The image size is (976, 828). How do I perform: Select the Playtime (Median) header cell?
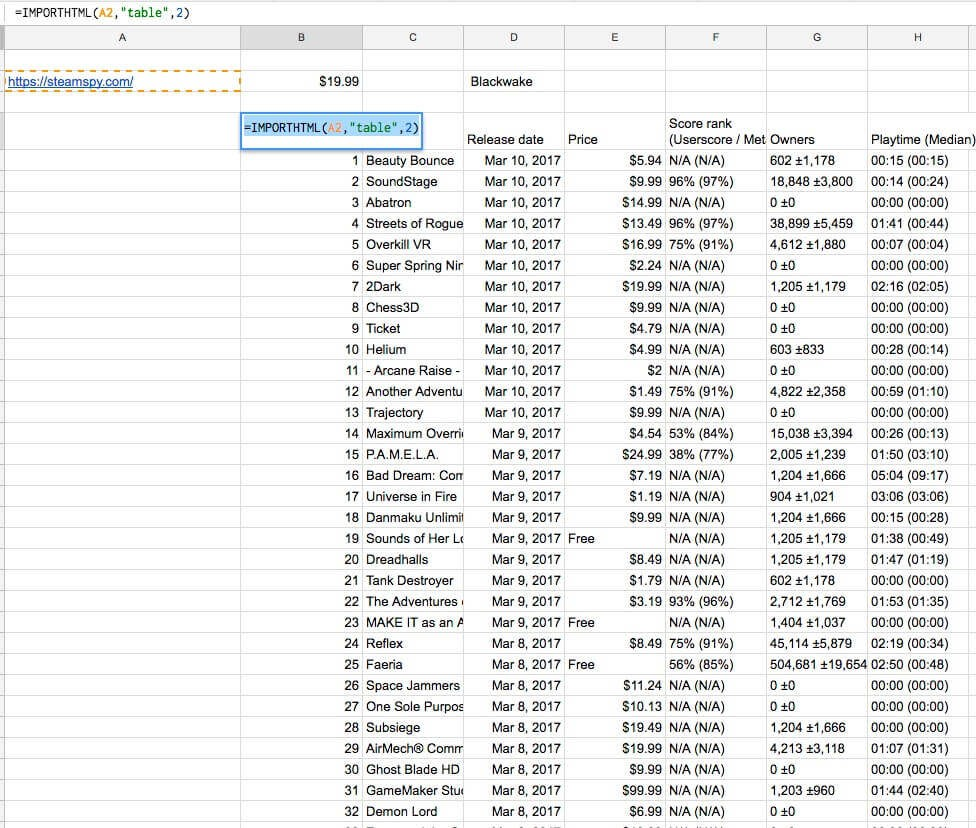(x=921, y=131)
